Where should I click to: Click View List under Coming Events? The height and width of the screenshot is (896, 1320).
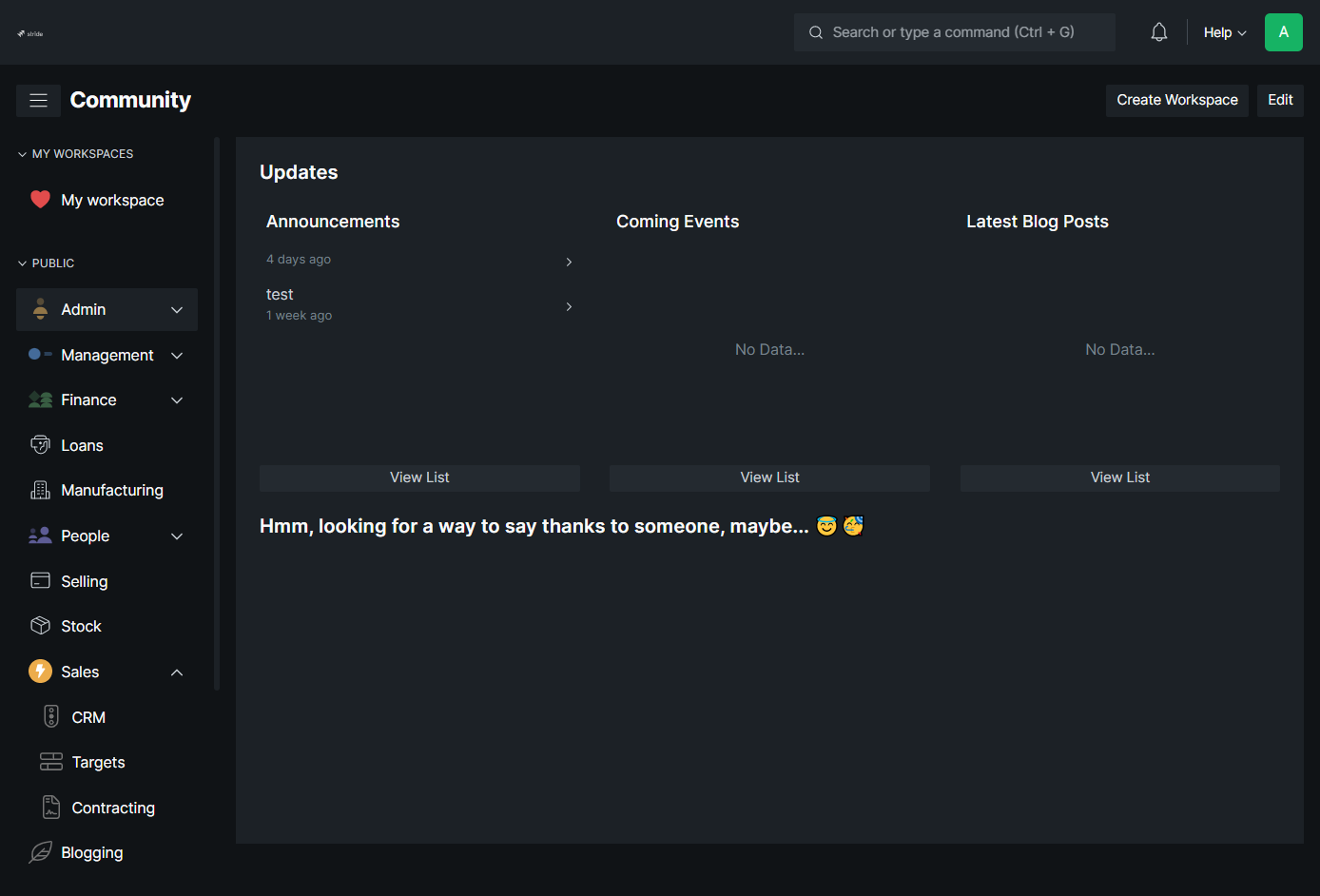[x=769, y=477]
